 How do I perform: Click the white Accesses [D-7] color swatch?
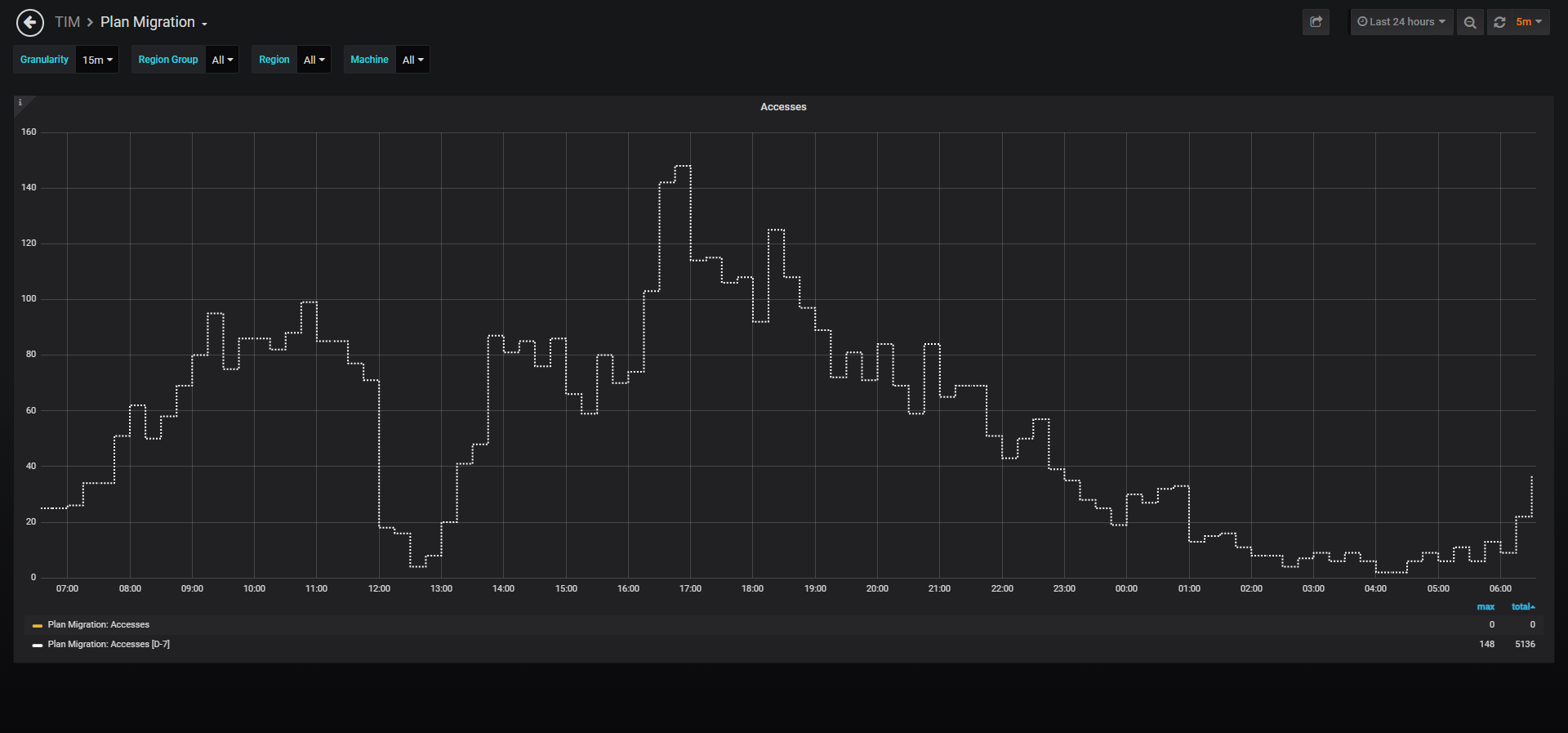[37, 645]
